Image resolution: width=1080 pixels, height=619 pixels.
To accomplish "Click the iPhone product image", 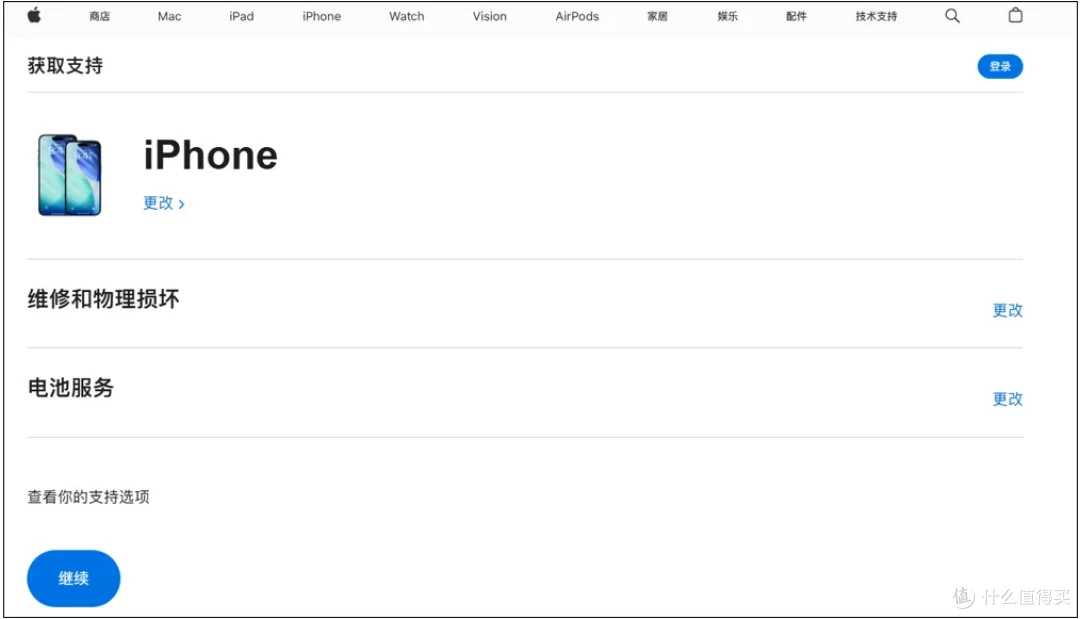I will coord(70,175).
